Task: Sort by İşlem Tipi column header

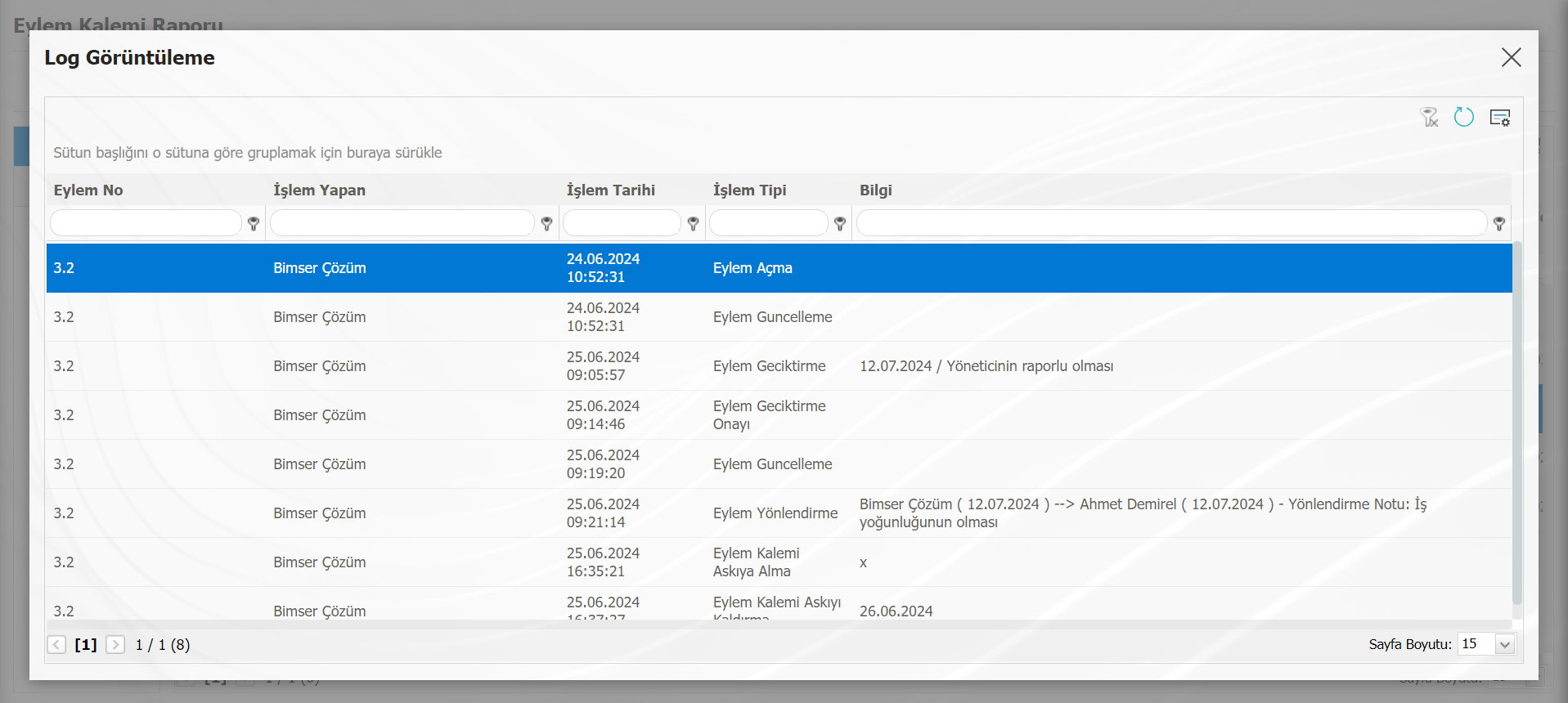Action: [x=749, y=190]
